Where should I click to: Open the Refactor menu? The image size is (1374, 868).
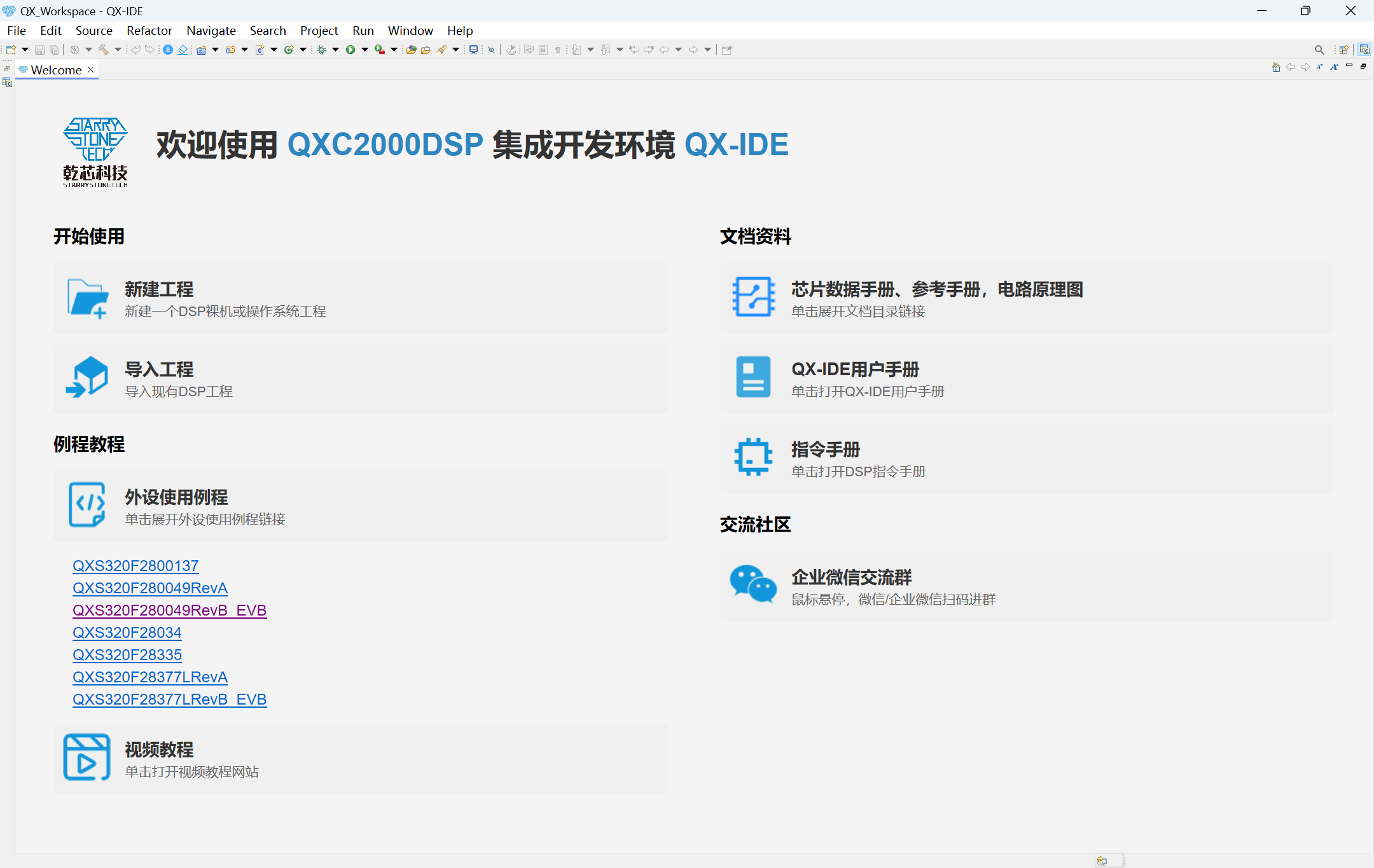[149, 31]
